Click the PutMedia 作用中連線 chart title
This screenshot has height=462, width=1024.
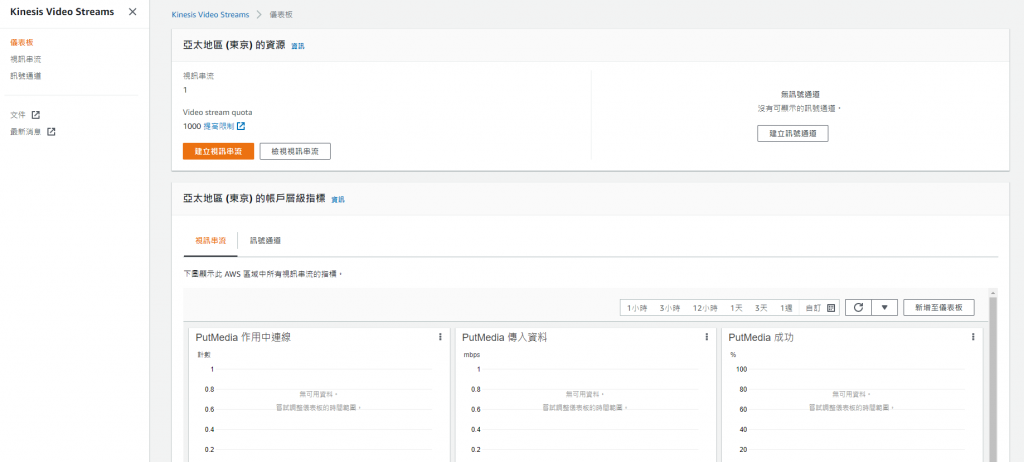[243, 338]
